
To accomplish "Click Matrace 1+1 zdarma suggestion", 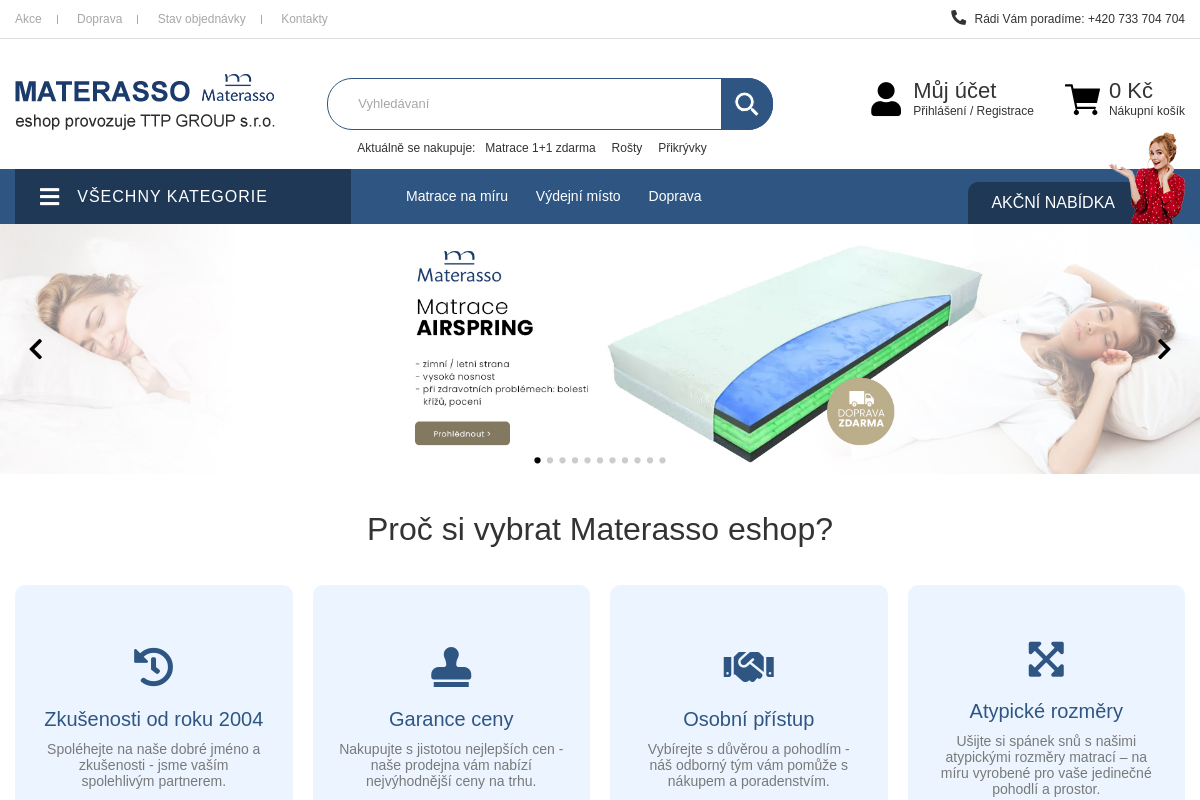I will pos(540,148).
